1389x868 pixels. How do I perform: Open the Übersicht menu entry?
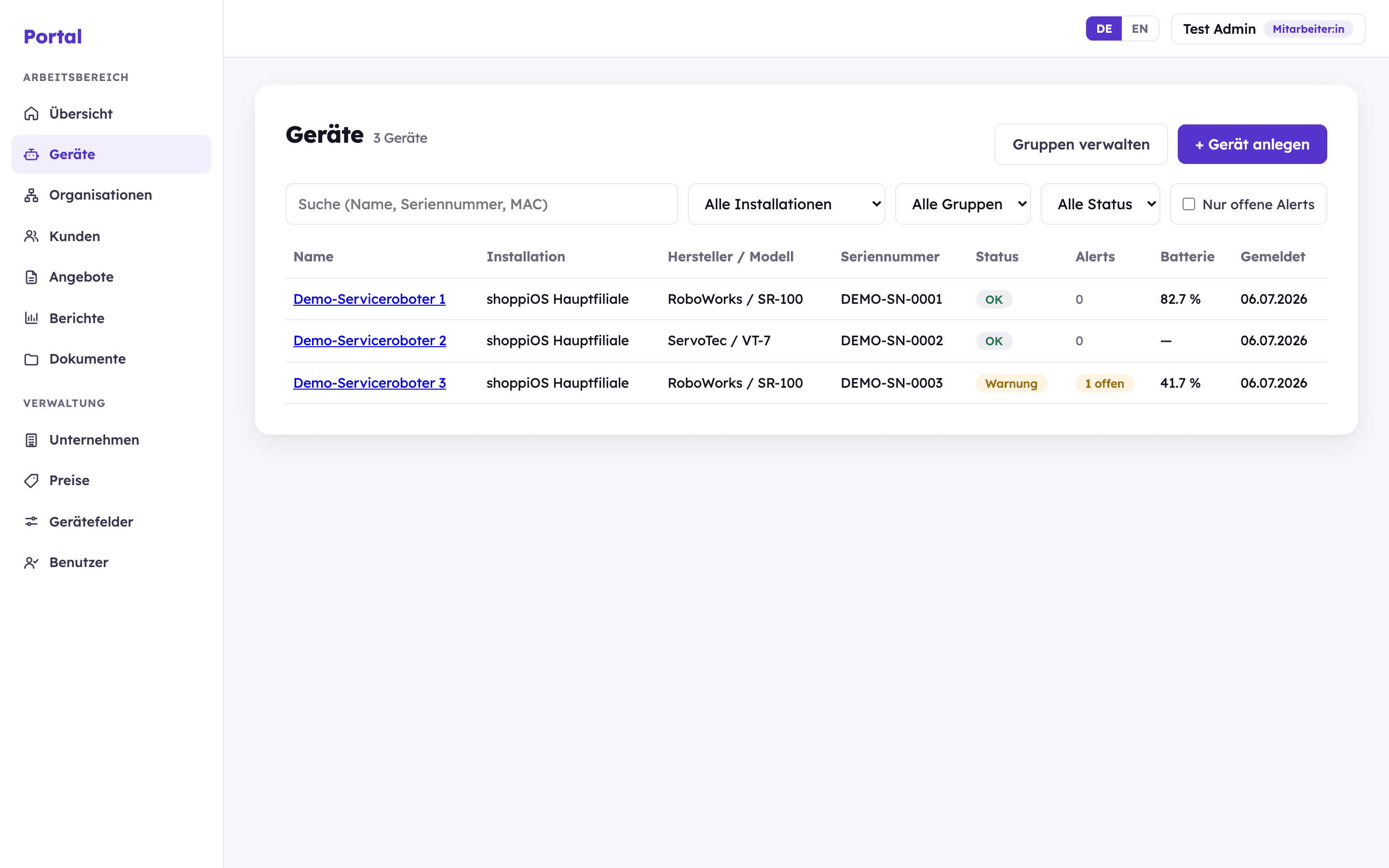tap(111, 114)
